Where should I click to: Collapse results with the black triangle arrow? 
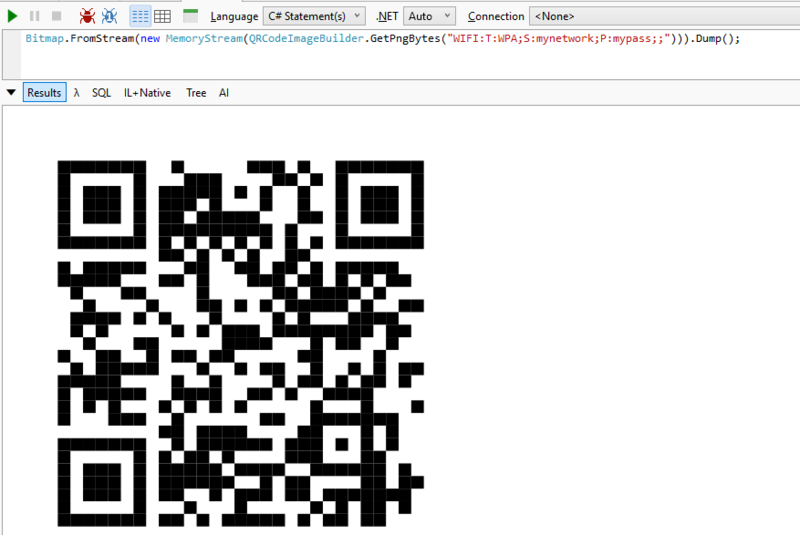[11, 92]
